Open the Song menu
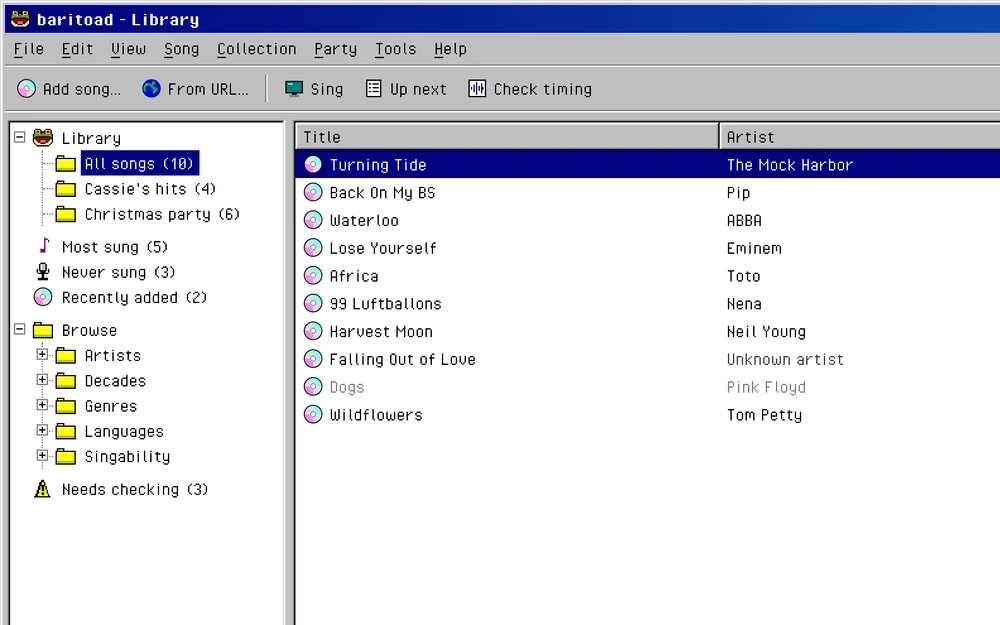 click(181, 49)
